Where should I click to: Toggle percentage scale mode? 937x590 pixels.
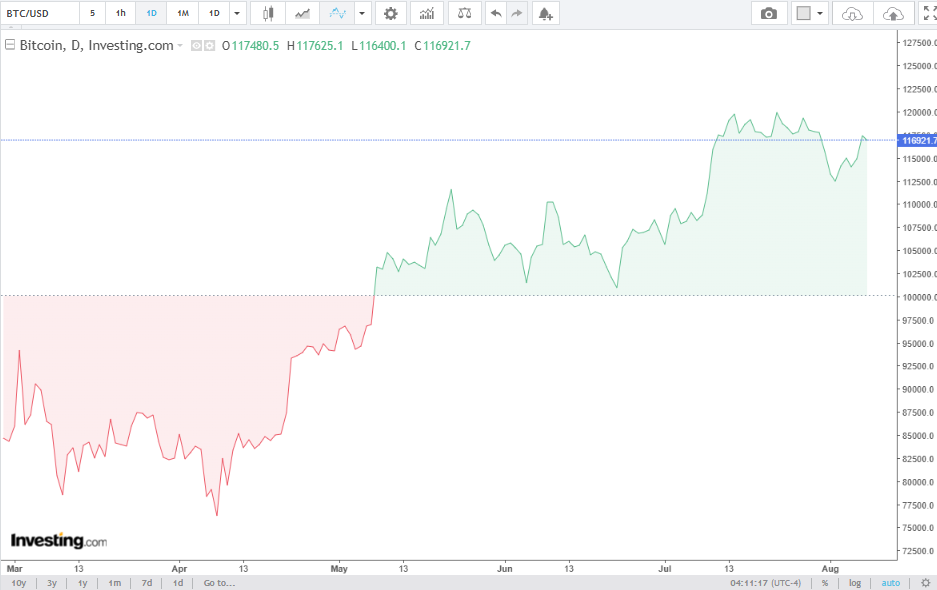[x=825, y=582]
